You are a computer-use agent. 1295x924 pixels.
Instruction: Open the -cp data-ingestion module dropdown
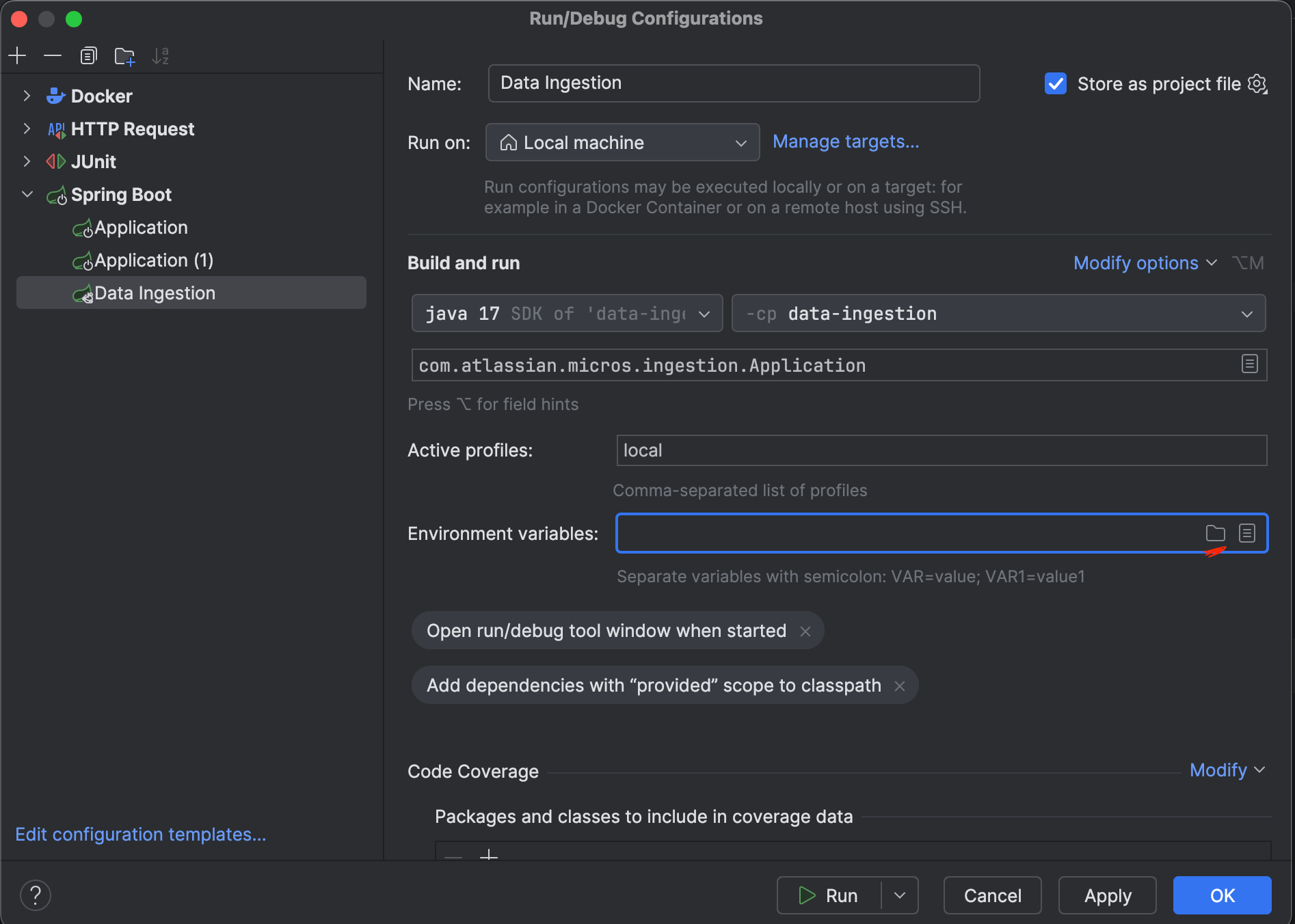pyautogui.click(x=998, y=314)
